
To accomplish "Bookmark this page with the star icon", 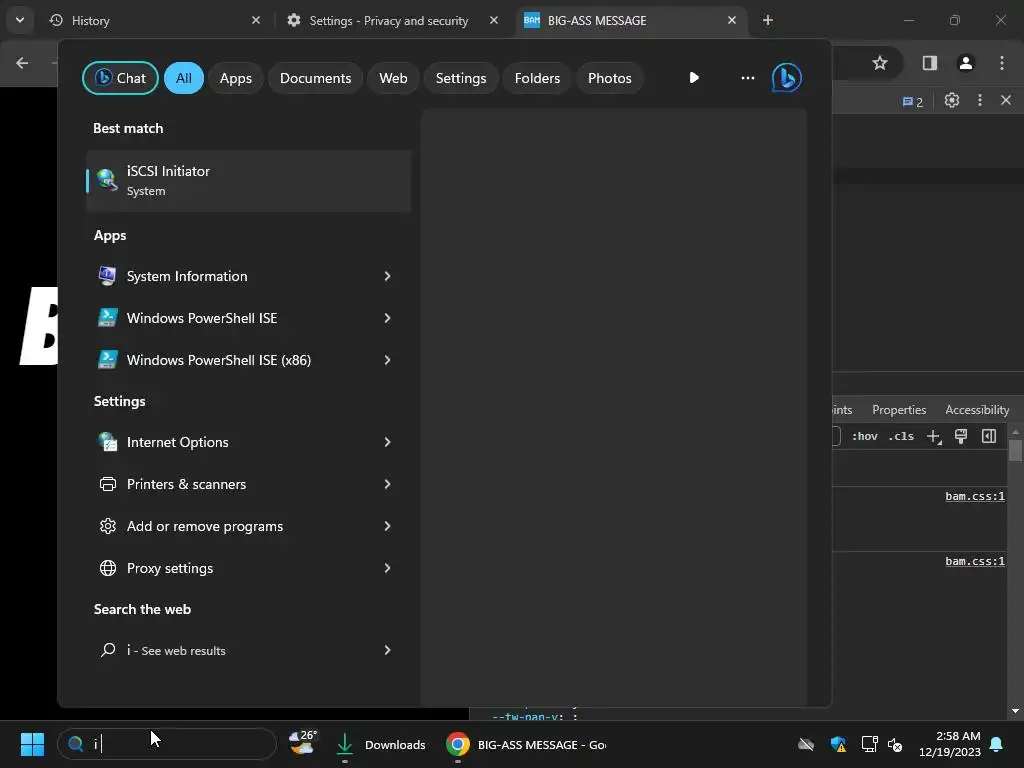I will tap(880, 63).
